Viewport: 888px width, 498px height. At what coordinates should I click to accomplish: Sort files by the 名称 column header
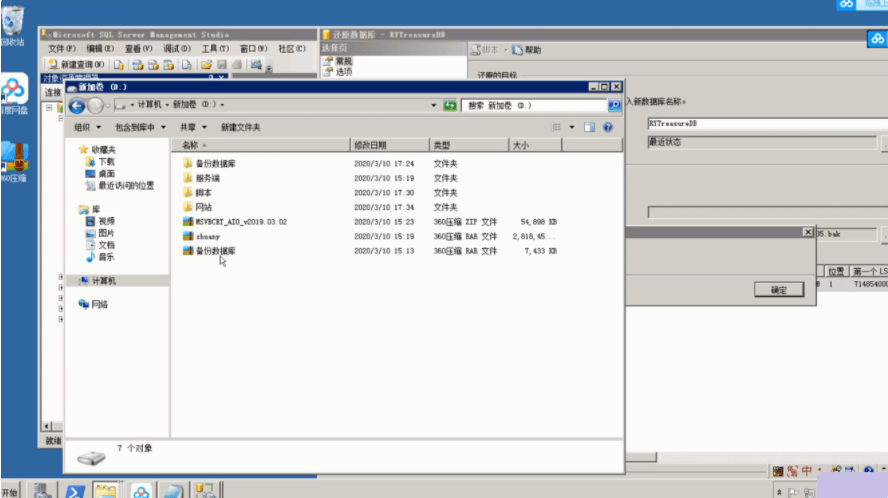click(x=261, y=145)
